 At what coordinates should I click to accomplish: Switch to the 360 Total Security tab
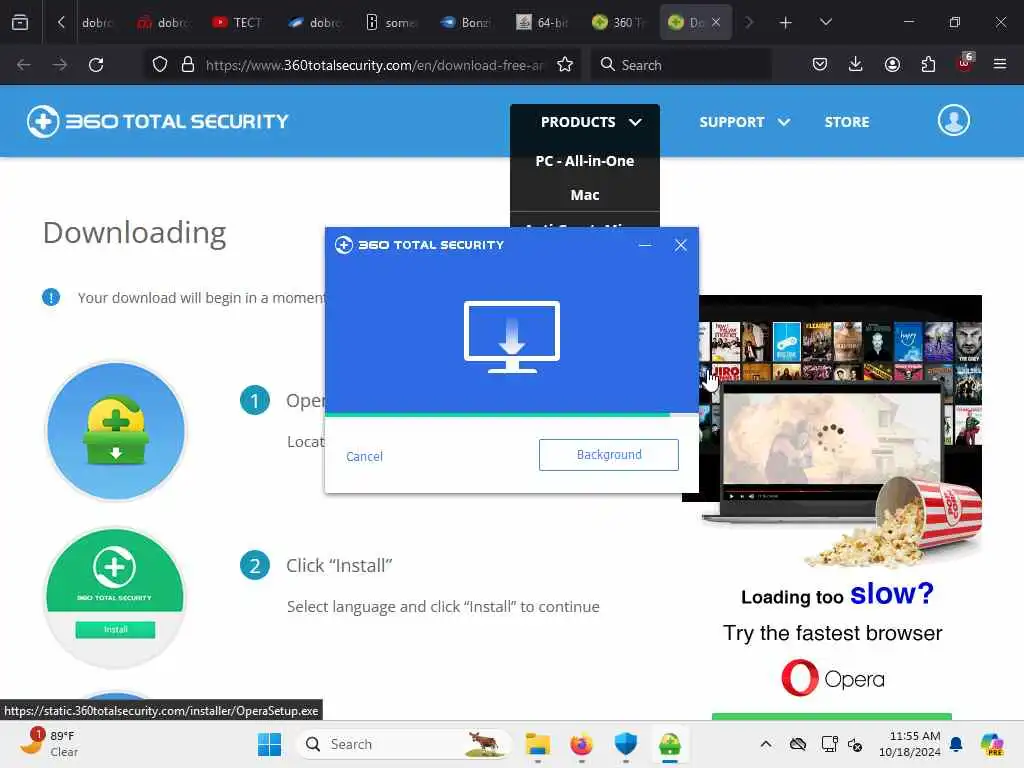pyautogui.click(x=619, y=22)
